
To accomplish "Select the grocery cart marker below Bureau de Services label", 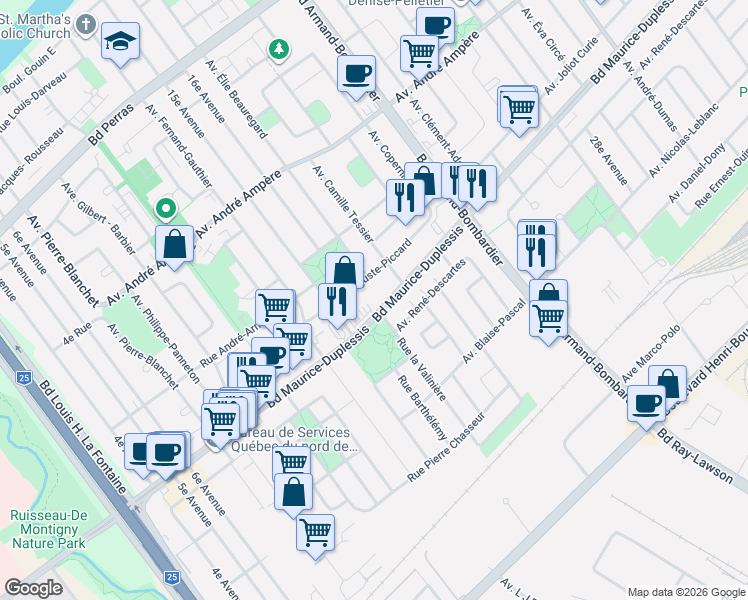I will pos(291,463).
